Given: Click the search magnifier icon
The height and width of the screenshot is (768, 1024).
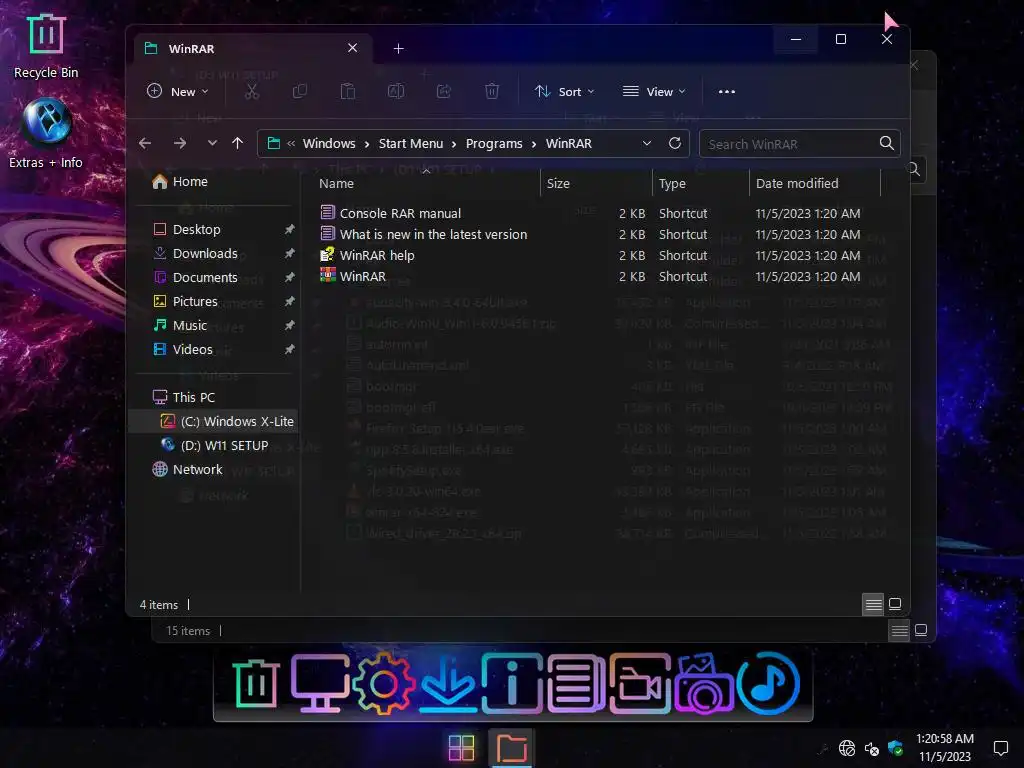Looking at the screenshot, I should pos(886,143).
